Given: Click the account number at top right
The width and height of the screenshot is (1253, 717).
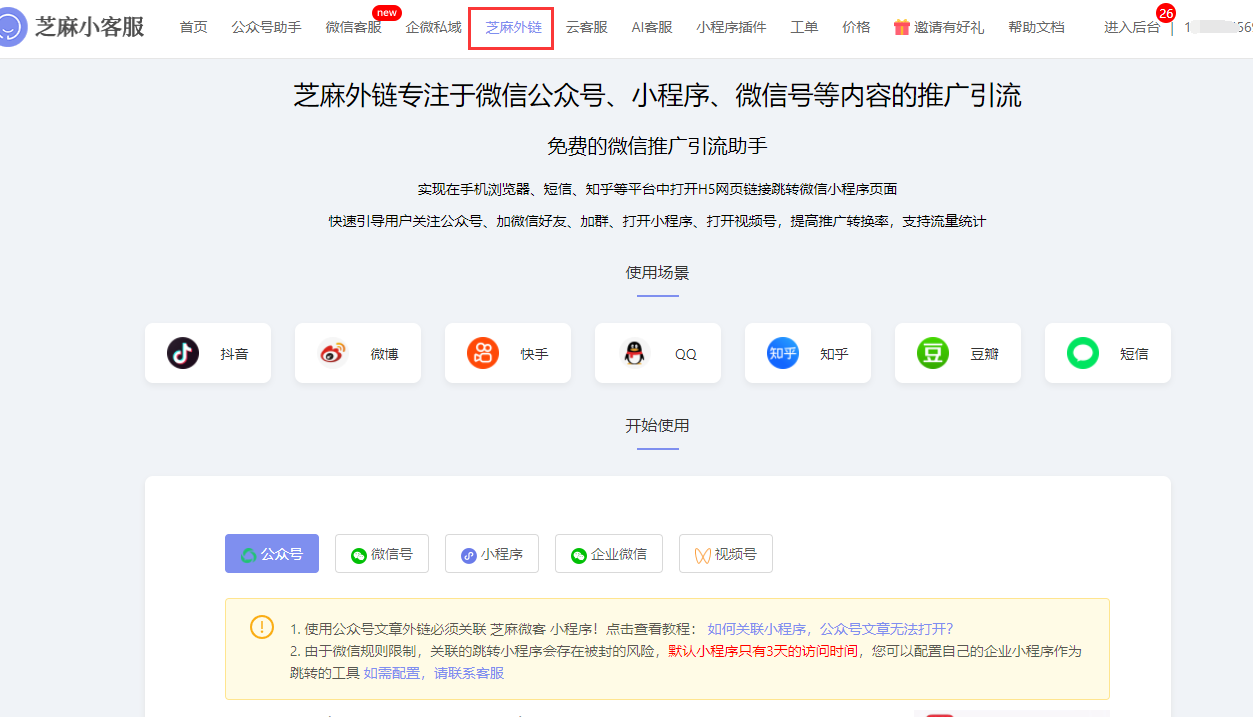Looking at the screenshot, I should coord(1218,27).
